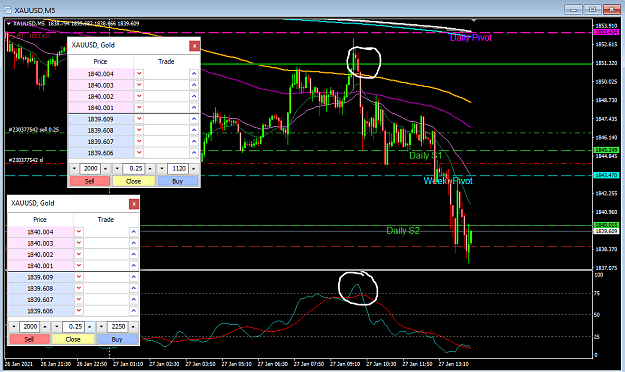
Task: Click Trade column header in 2250 panel
Action: (106, 220)
